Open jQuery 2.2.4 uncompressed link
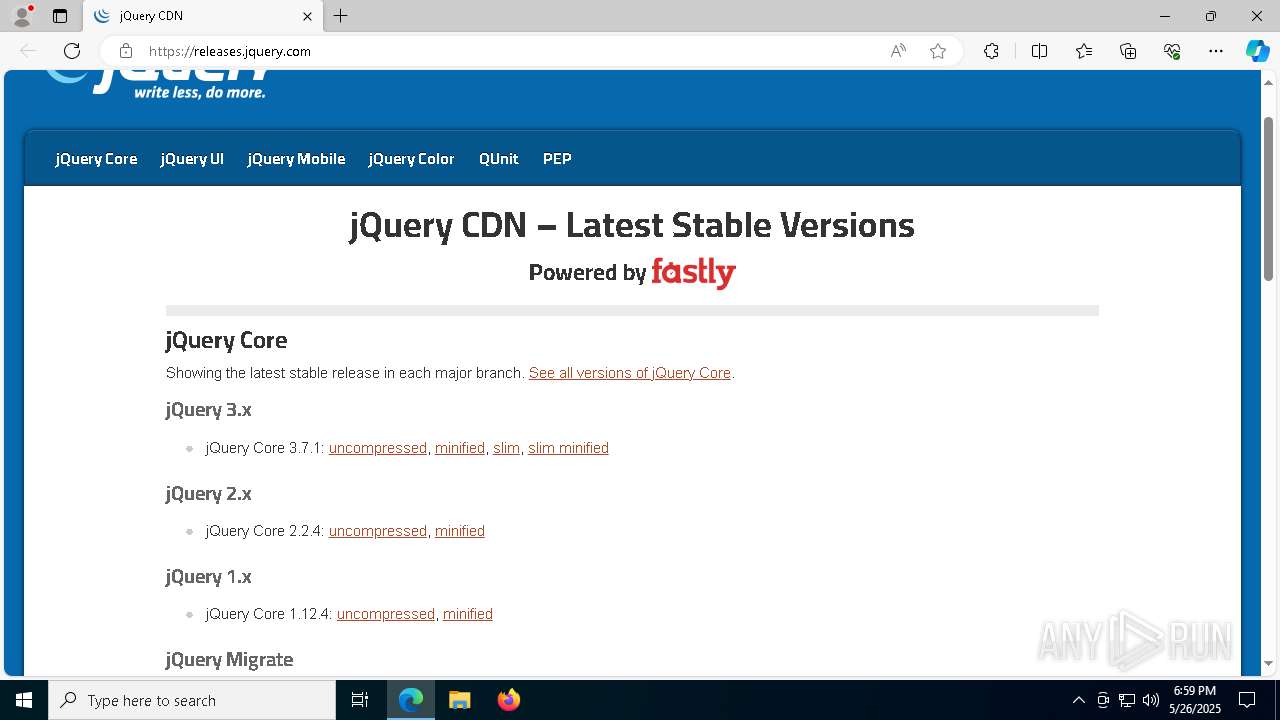 [378, 531]
